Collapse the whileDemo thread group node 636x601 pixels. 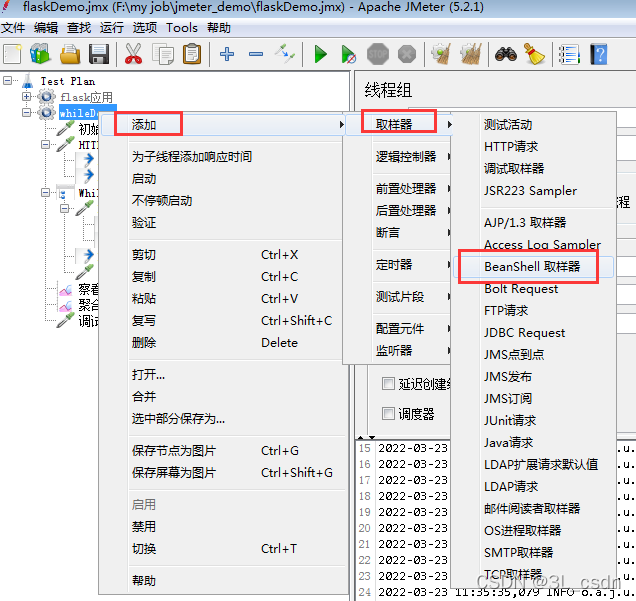click(26, 112)
